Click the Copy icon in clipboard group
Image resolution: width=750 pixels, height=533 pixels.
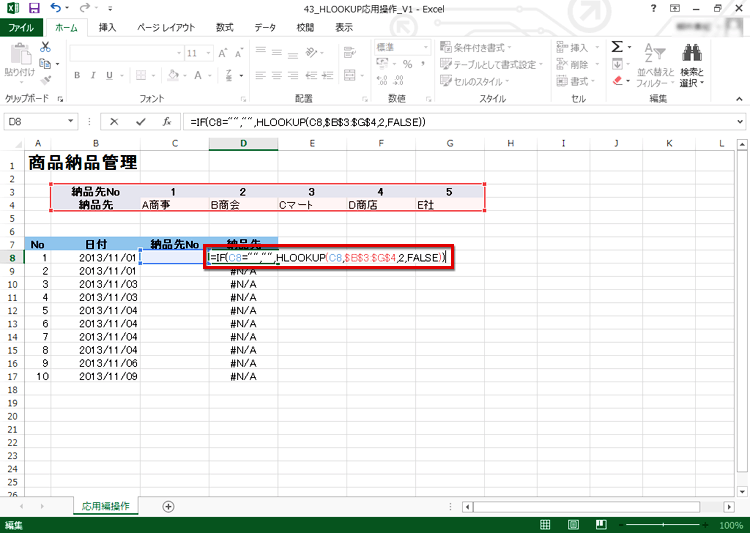tap(45, 63)
